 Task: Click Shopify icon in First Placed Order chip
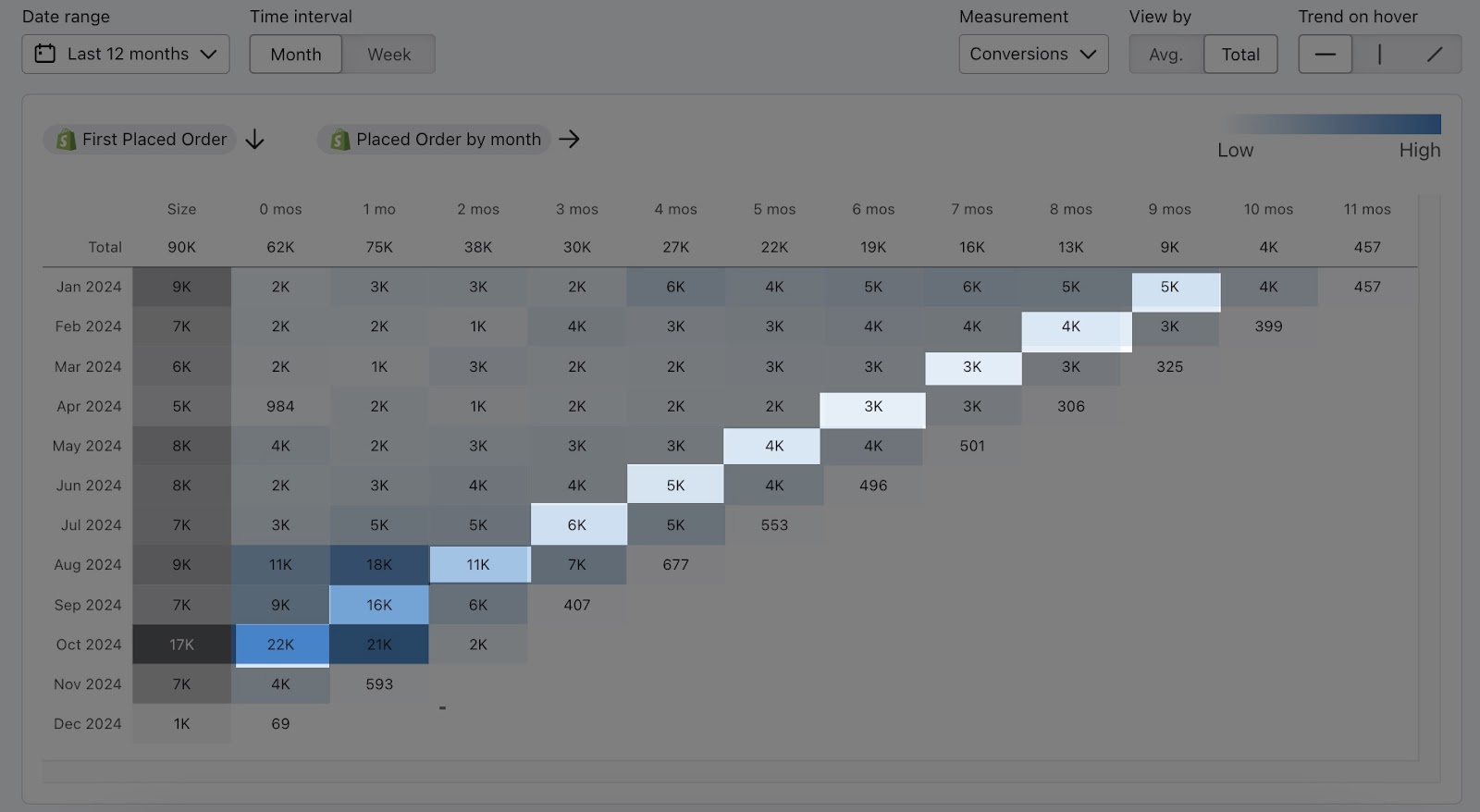point(66,140)
